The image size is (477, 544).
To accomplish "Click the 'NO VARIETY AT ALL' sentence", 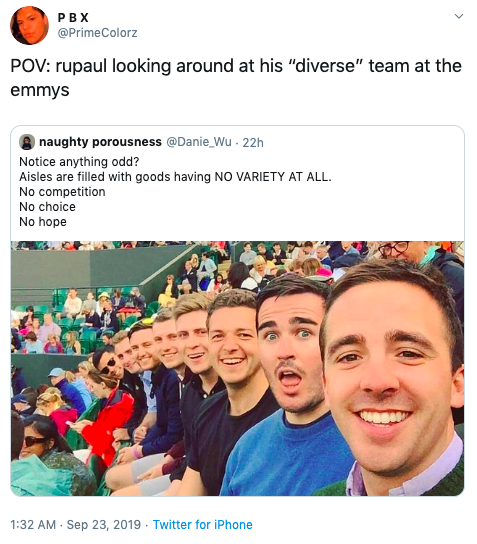I will [x=175, y=177].
